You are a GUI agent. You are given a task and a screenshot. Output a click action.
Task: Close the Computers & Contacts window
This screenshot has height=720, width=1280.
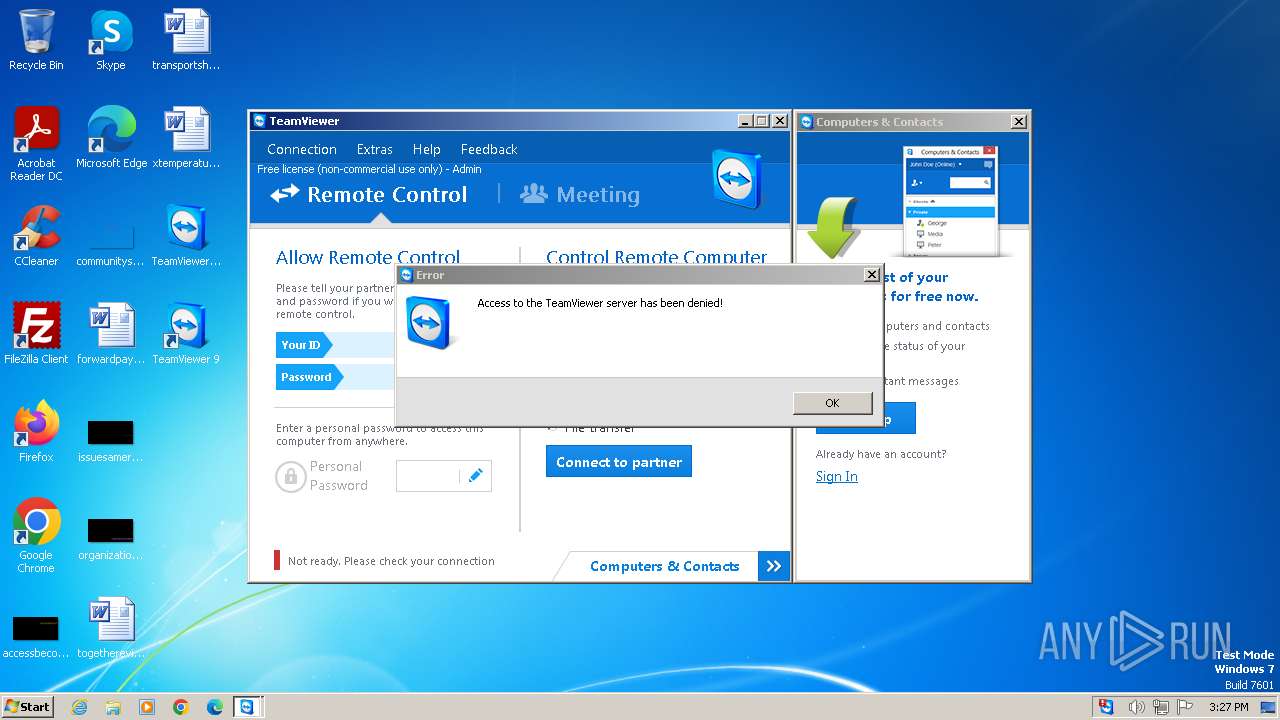click(1018, 122)
